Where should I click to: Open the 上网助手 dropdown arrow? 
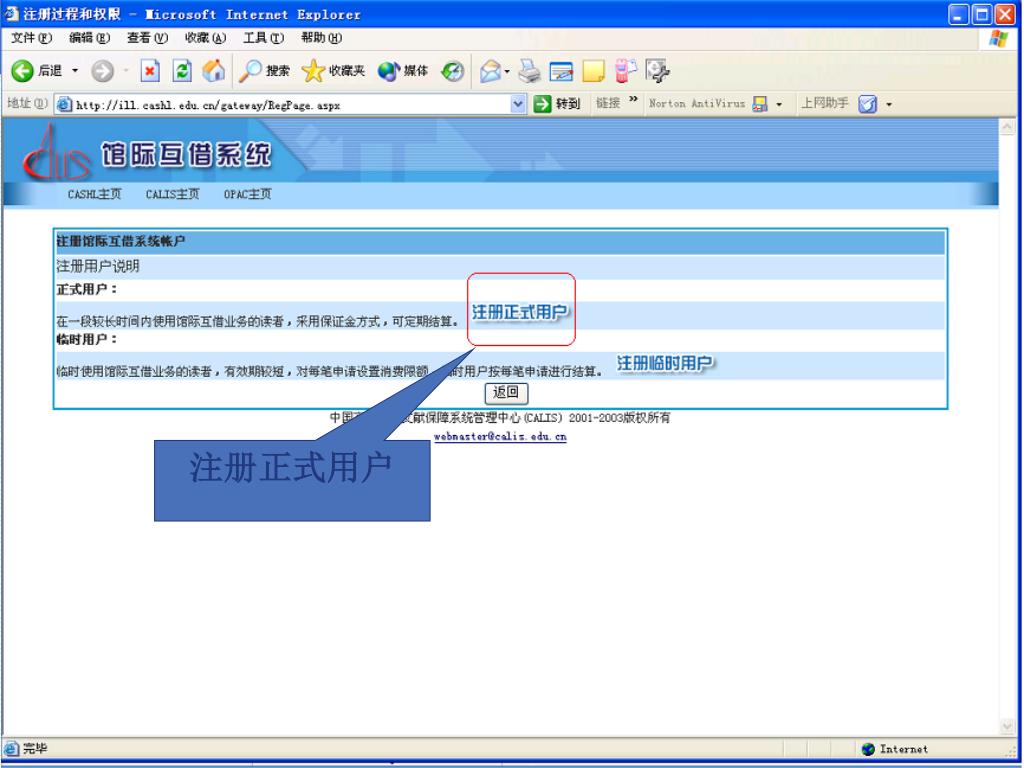889,104
